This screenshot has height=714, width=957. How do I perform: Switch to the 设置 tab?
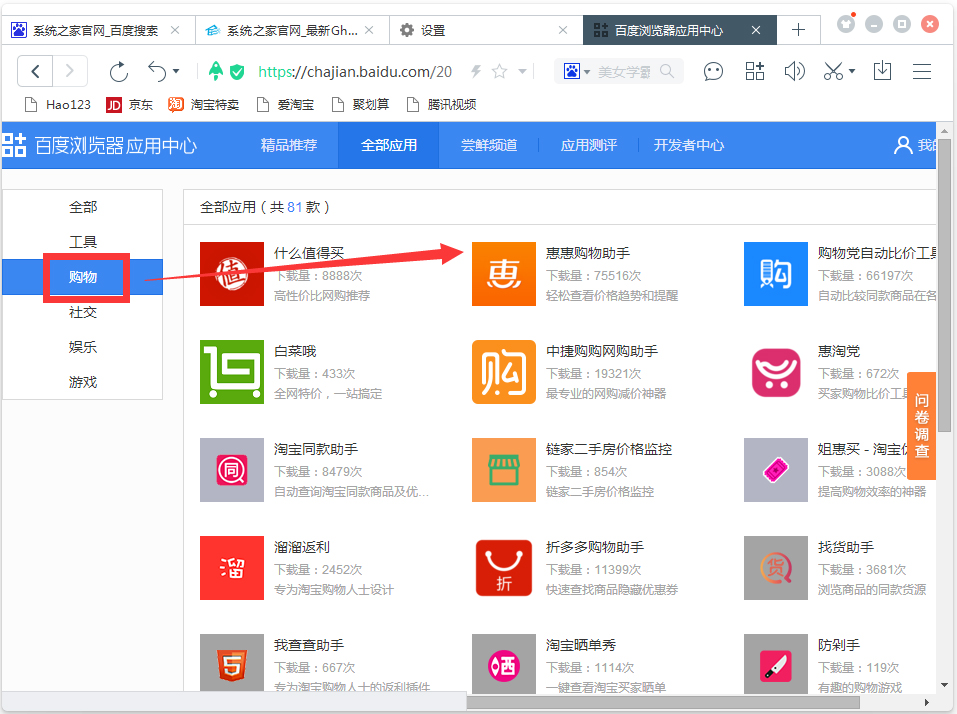486,31
